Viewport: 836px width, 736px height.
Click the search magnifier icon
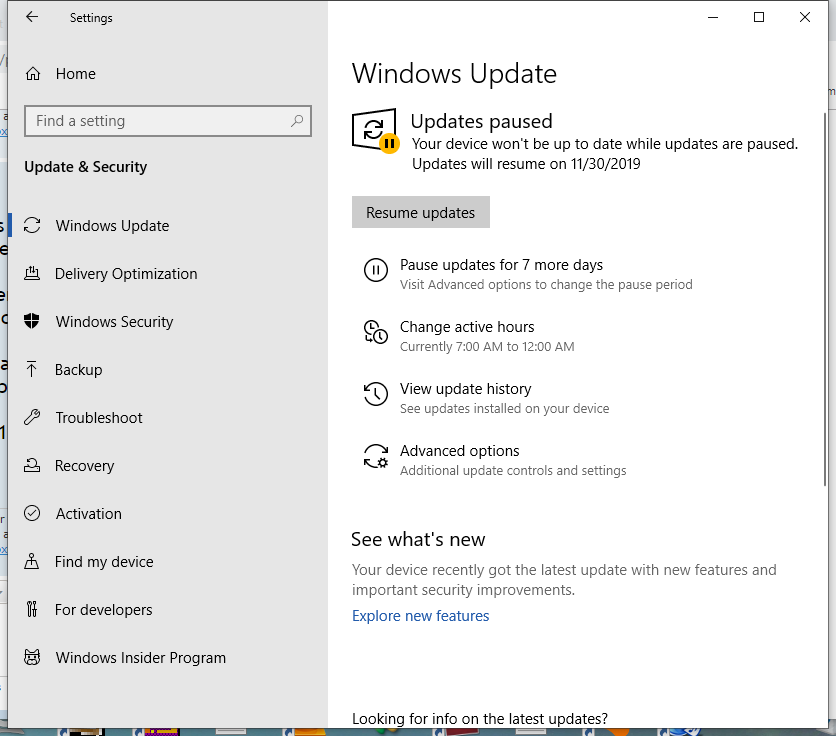click(x=297, y=121)
